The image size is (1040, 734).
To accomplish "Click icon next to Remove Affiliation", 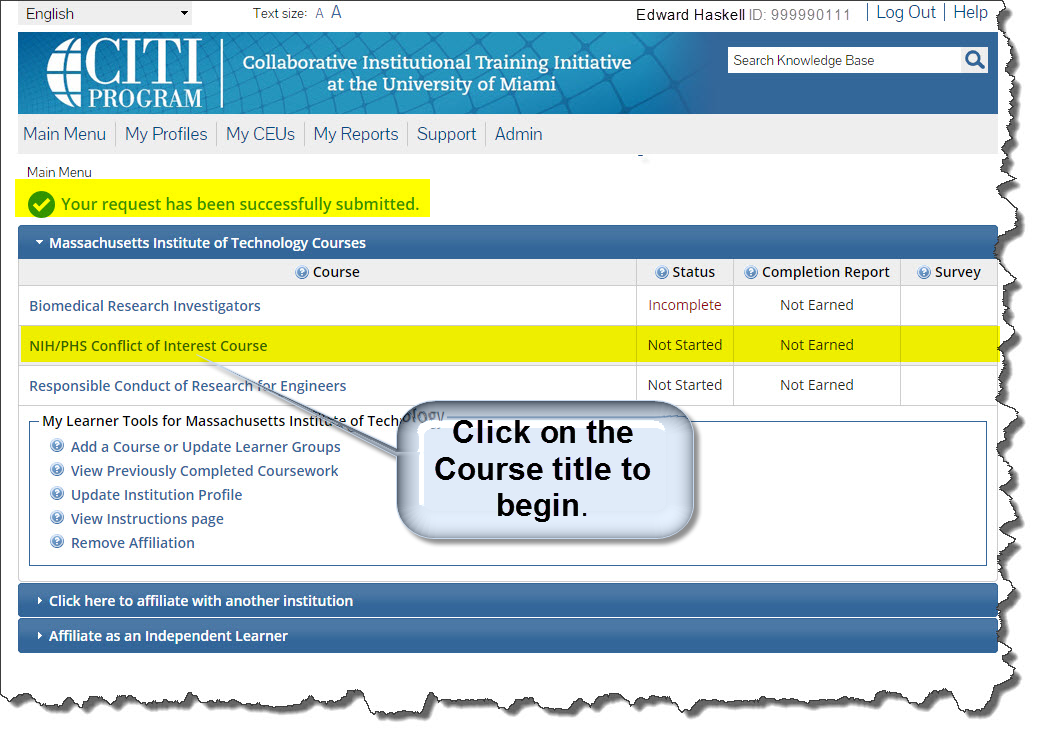I will (58, 542).
